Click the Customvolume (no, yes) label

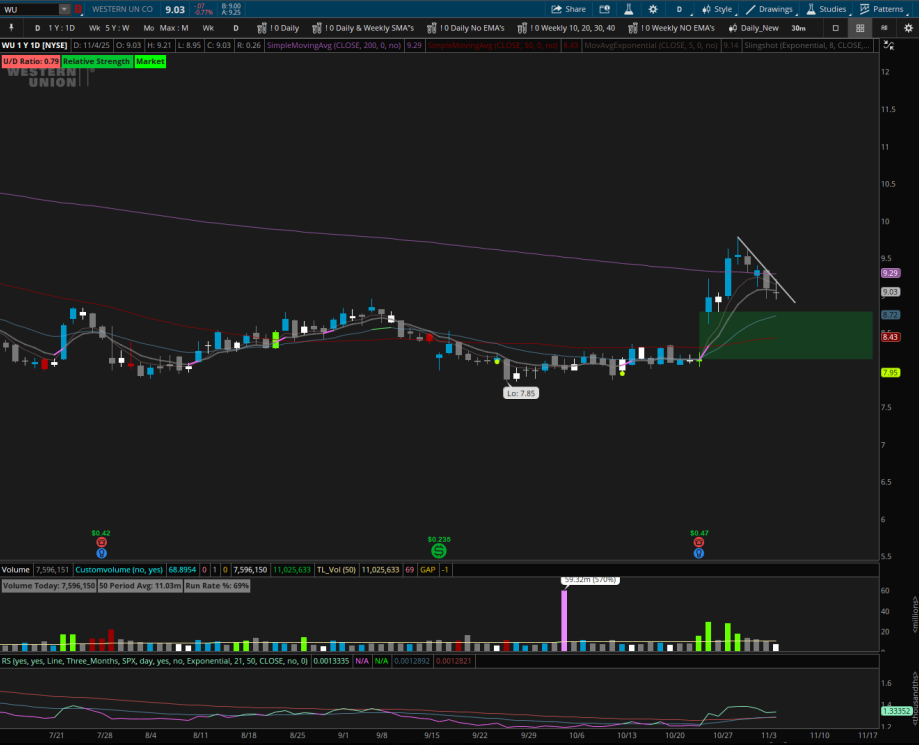[119, 570]
